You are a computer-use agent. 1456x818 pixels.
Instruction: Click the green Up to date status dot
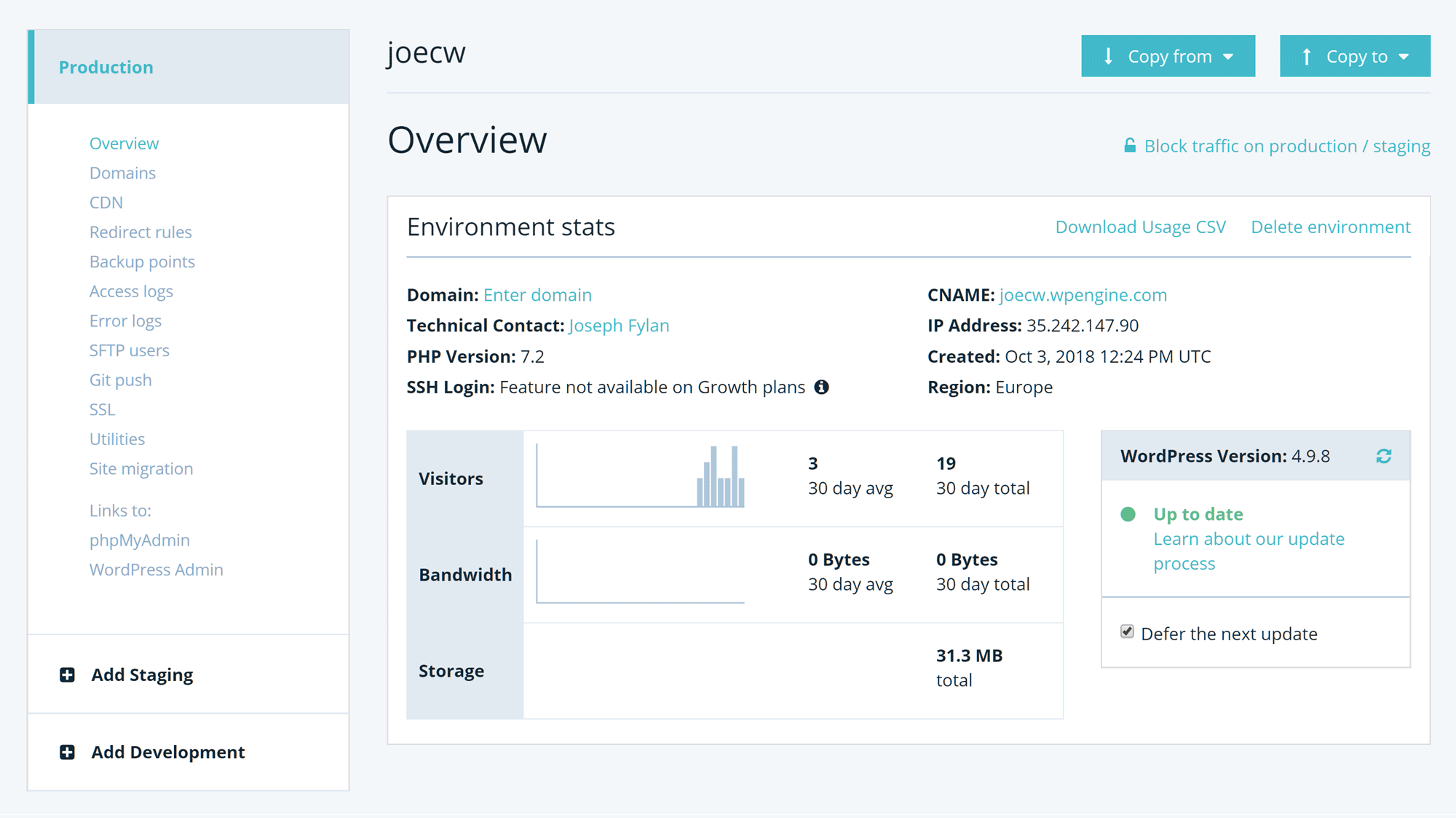[1128, 514]
